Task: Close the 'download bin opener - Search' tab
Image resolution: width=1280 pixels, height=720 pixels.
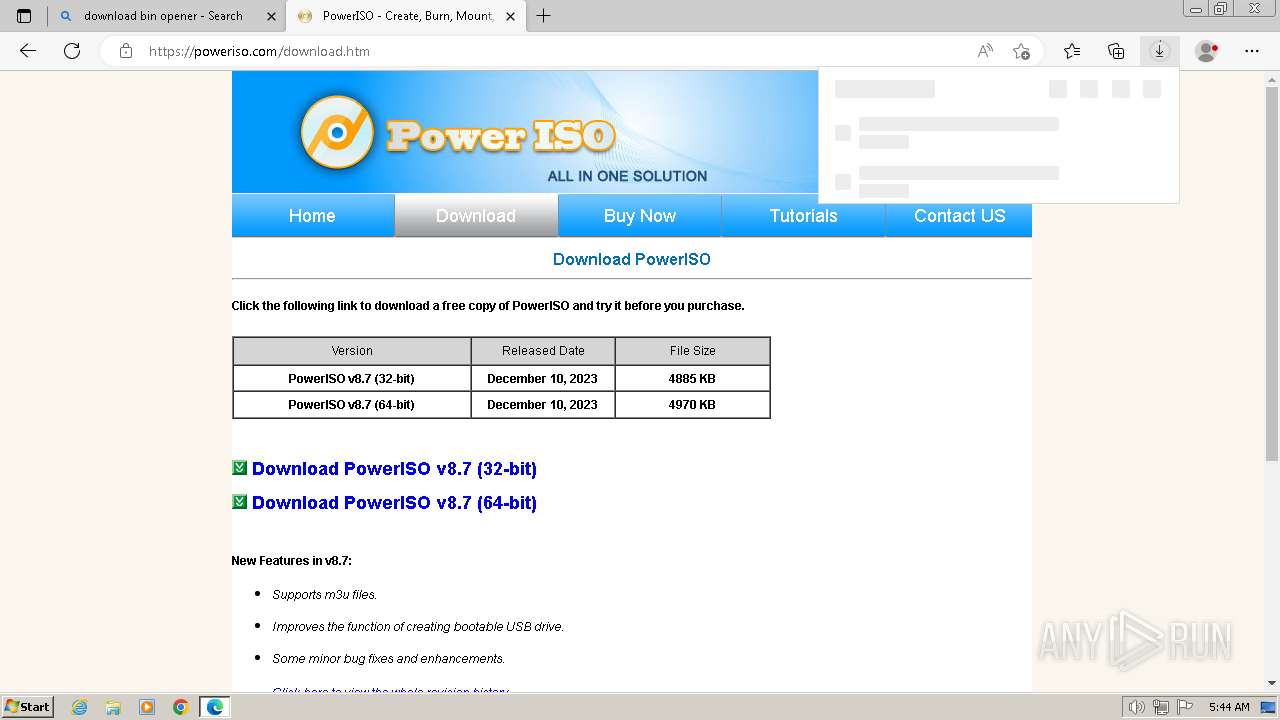Action: [x=272, y=16]
